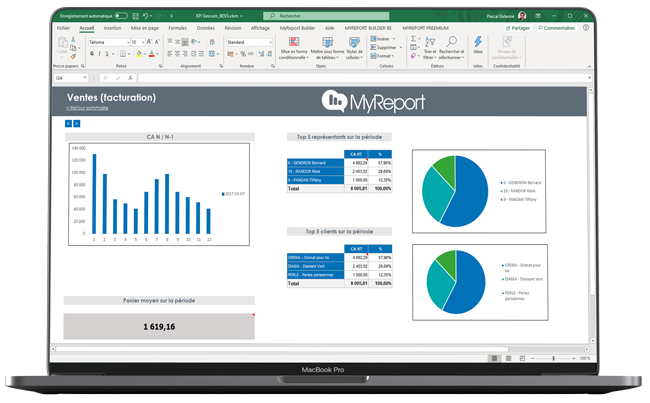Collapse the ribbon with the chevron
This screenshot has width=650, height=403.
(589, 66)
